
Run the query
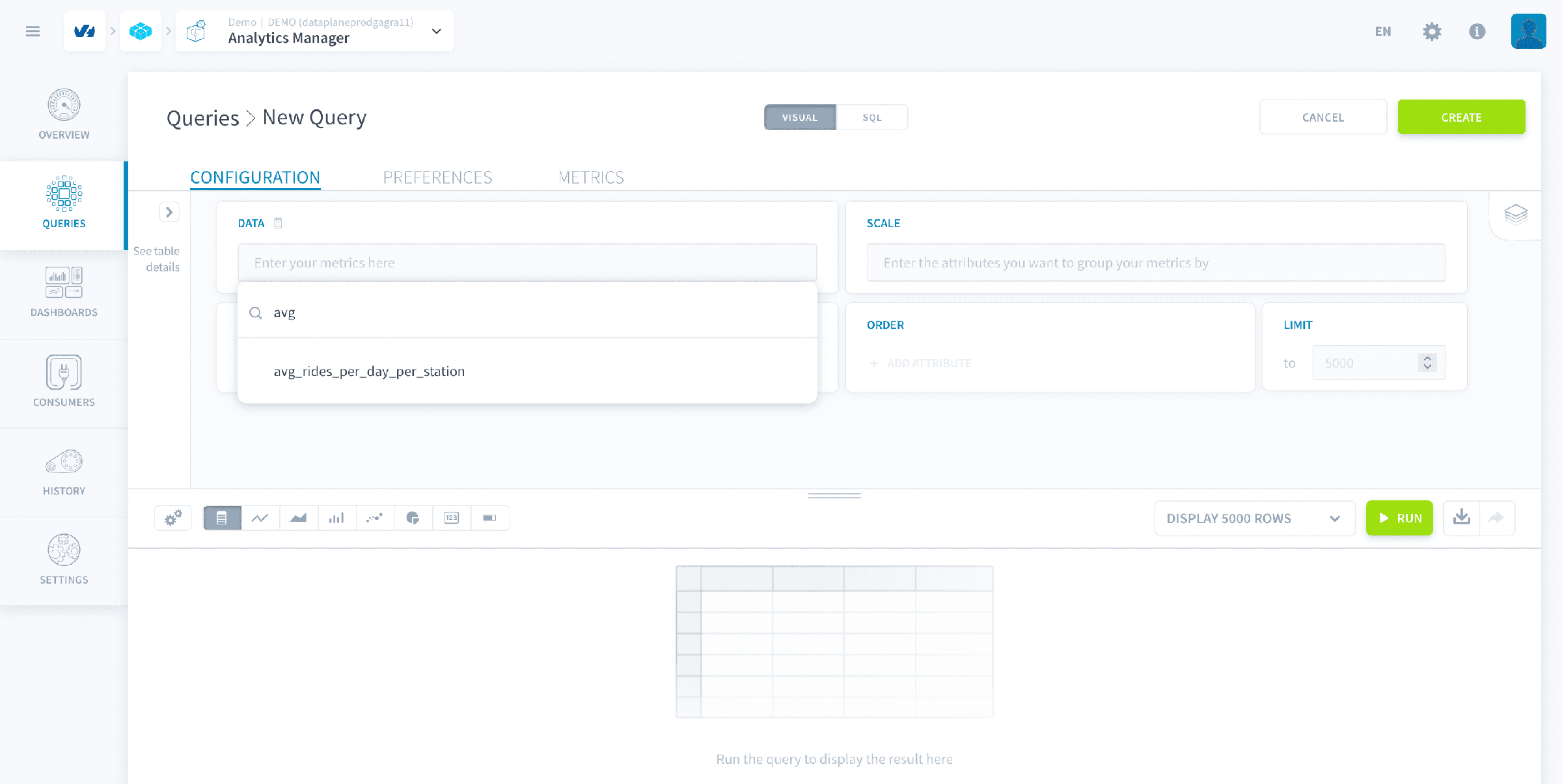[1399, 518]
